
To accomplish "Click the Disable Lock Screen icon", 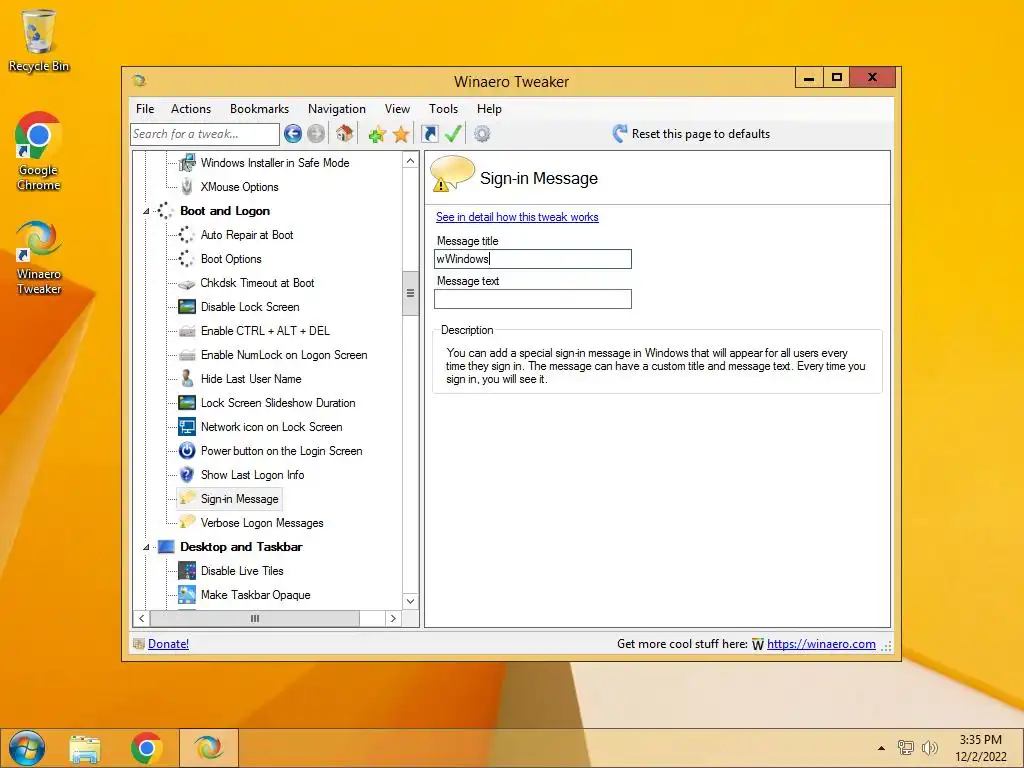I will pyautogui.click(x=187, y=307).
